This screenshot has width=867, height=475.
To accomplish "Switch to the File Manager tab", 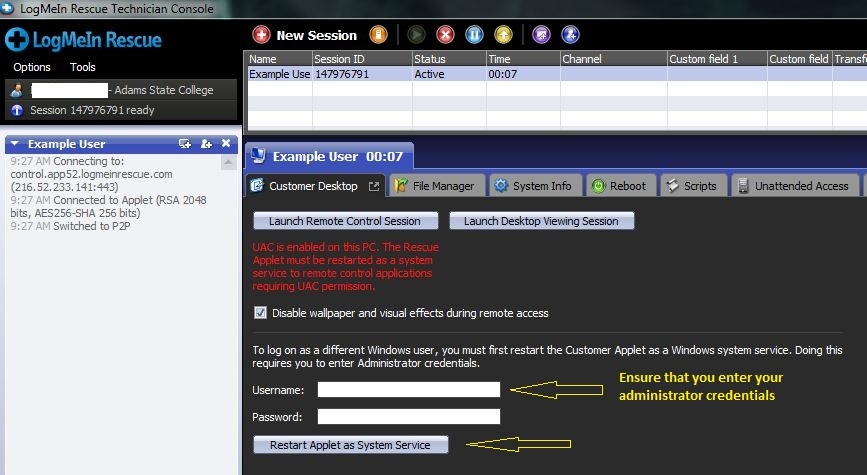I will point(437,186).
